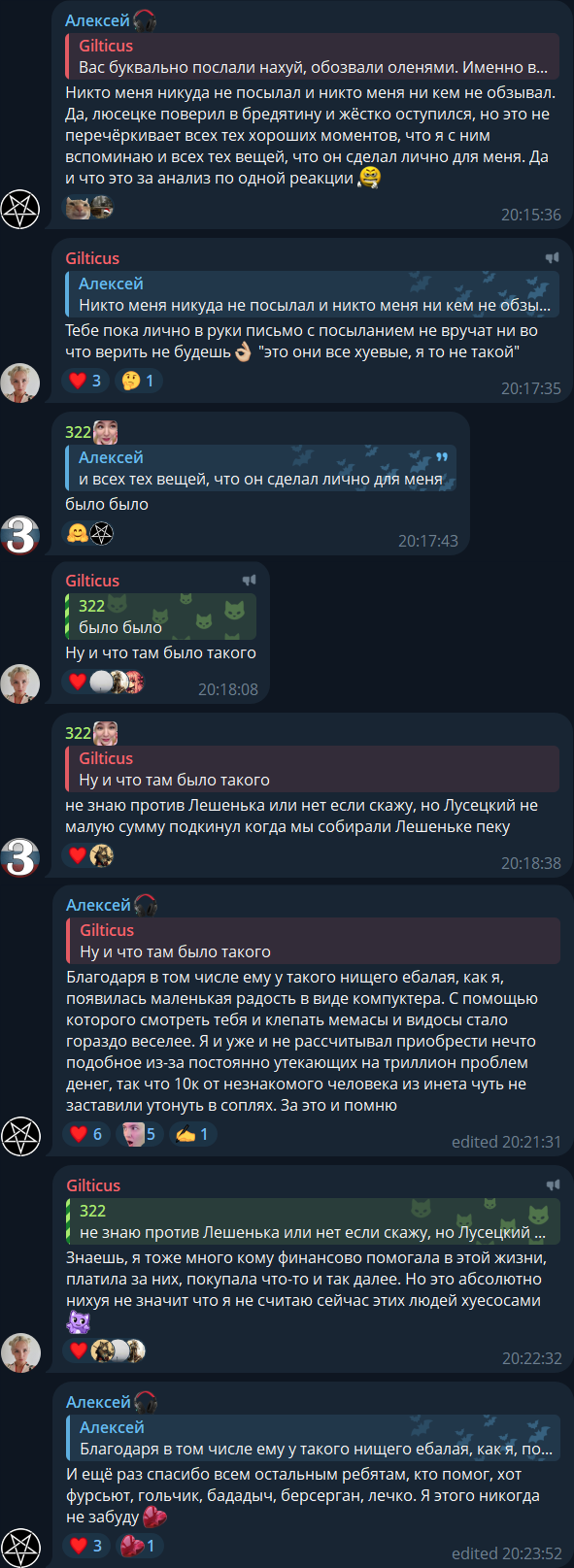
Task: Jump to quoted 'Вас буквально послали' Gilticus message
Action: (x=312, y=56)
